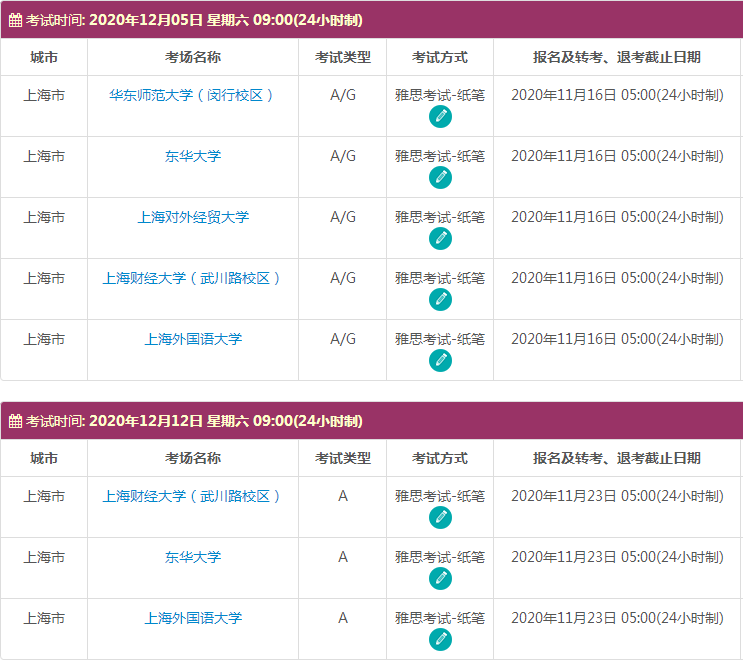The width and height of the screenshot is (743, 661).
Task: Click 考试时间 2020年12月12日 header text
Action: click(194, 421)
